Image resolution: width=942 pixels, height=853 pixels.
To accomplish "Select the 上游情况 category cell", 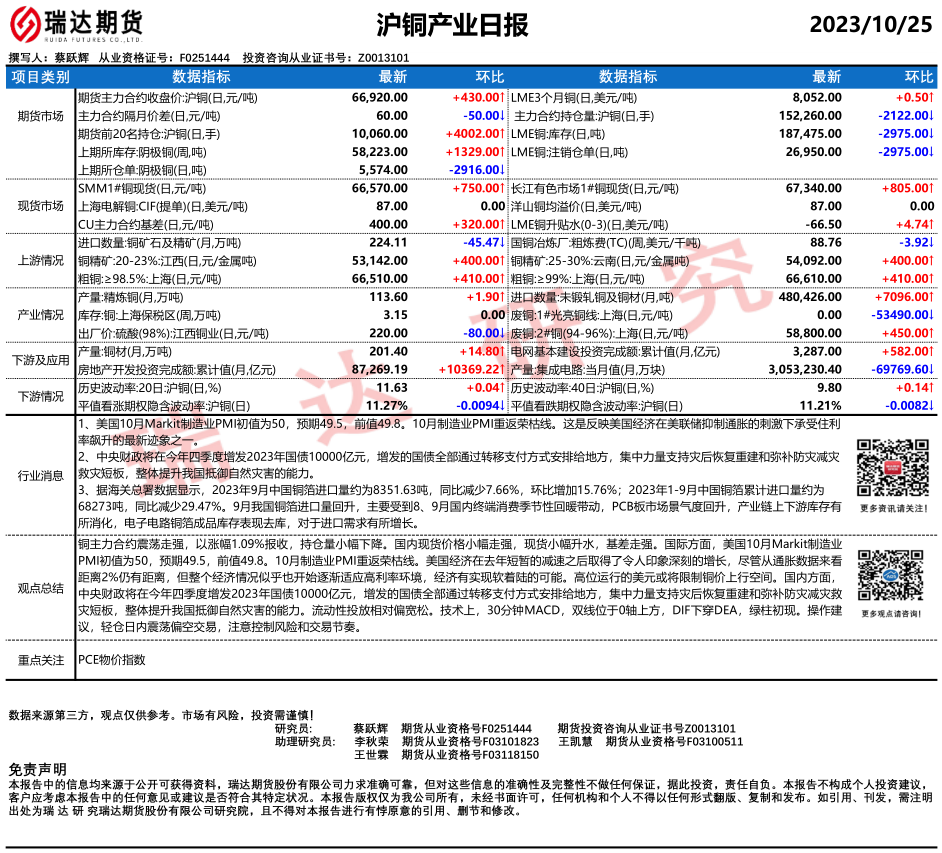I will pyautogui.click(x=41, y=260).
